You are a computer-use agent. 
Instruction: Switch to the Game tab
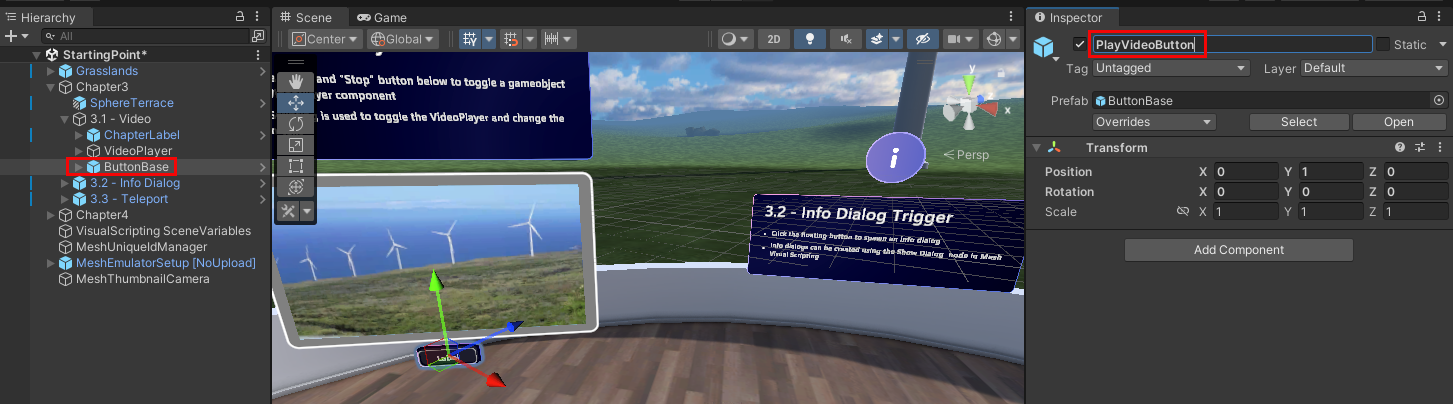pos(382,17)
